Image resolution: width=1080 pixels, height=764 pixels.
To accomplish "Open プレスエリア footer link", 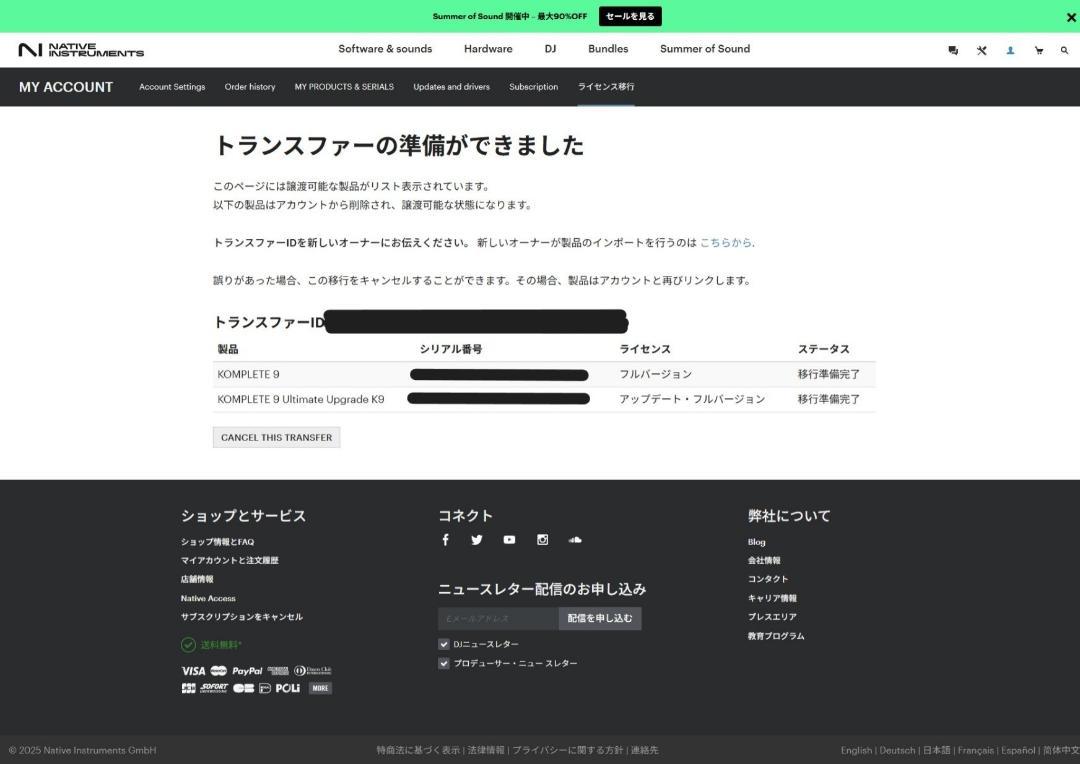I will [x=773, y=617].
